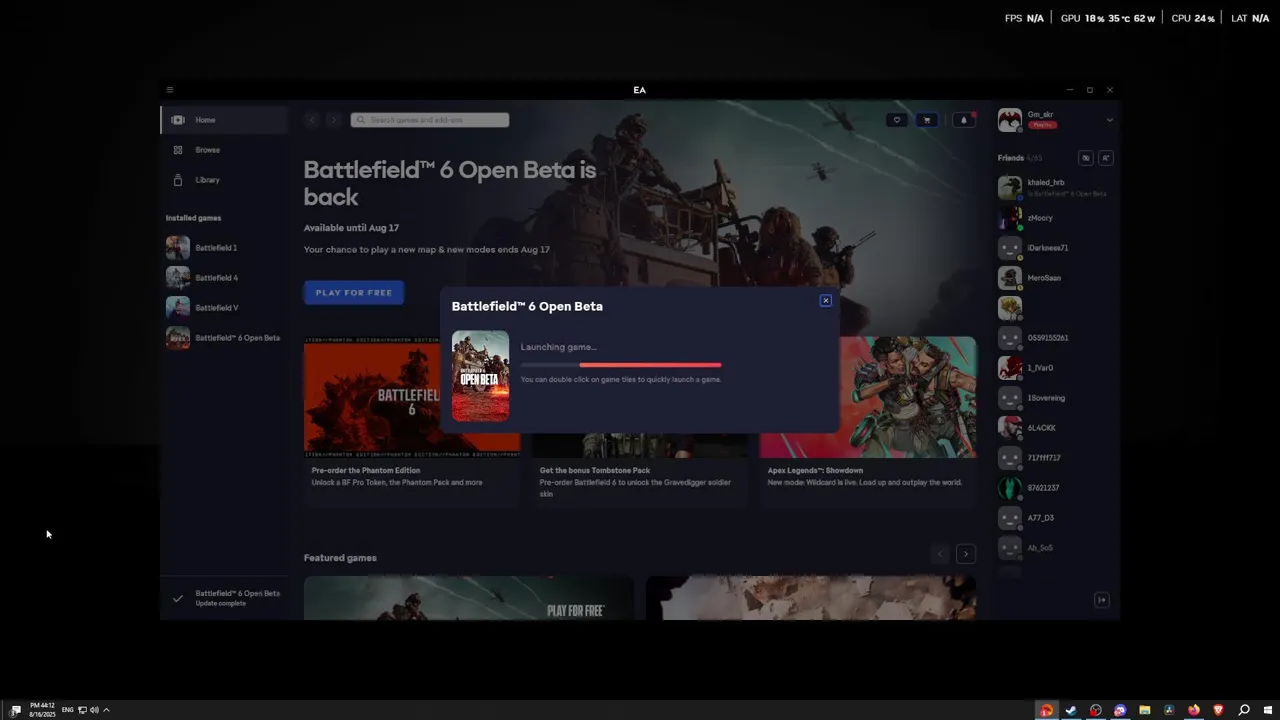
Task: Select Battlefield 6 Open Beta in installed games
Action: 224,338
